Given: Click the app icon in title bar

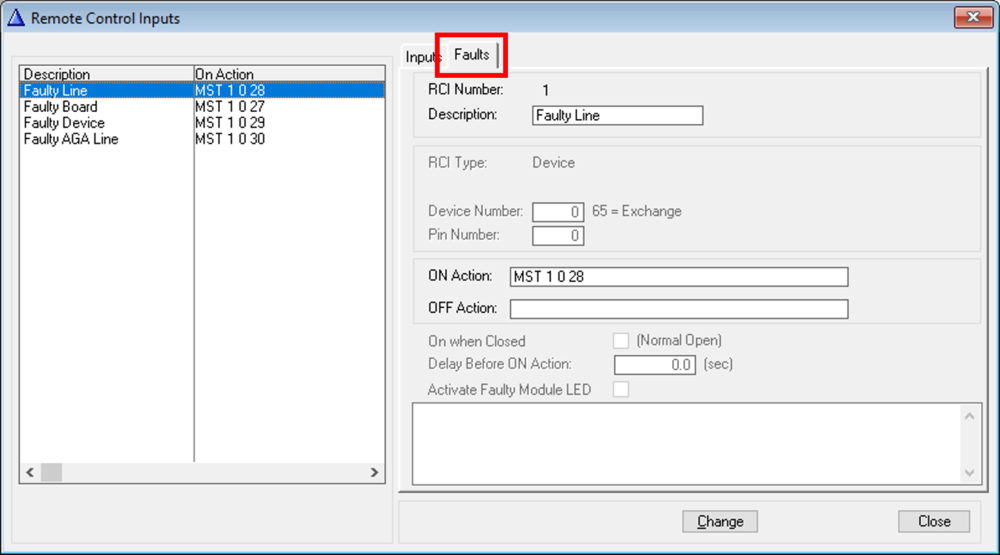Looking at the screenshot, I should coord(15,18).
